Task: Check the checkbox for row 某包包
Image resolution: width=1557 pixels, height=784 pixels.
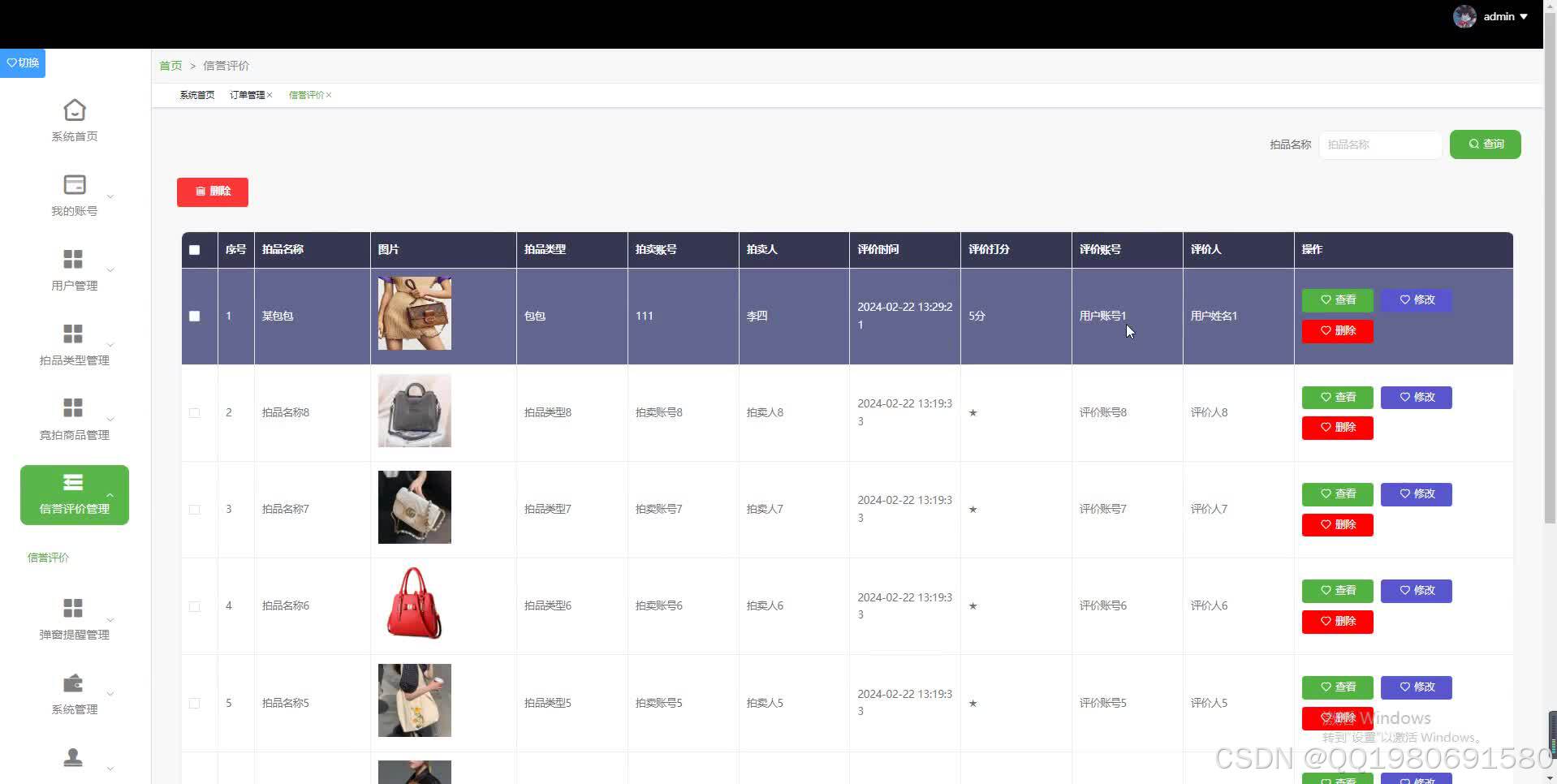Action: pos(194,317)
